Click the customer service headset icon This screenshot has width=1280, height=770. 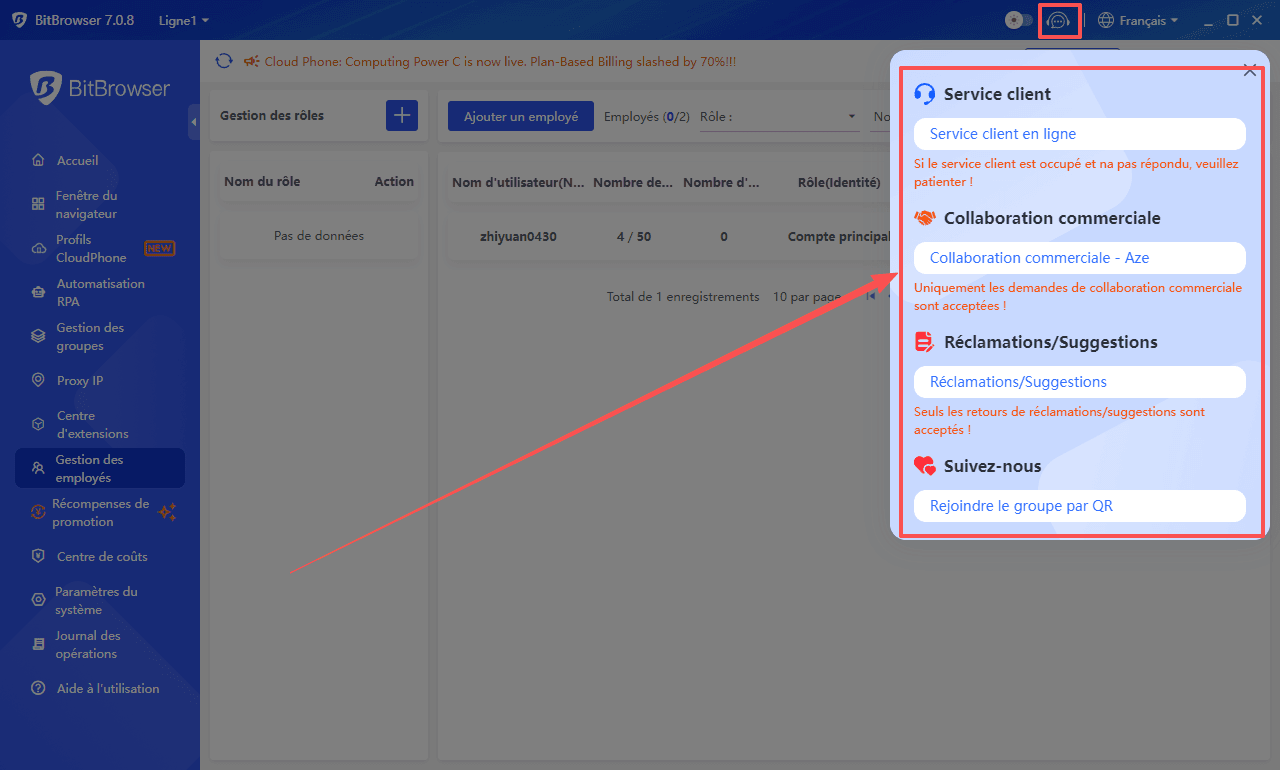click(1058, 20)
